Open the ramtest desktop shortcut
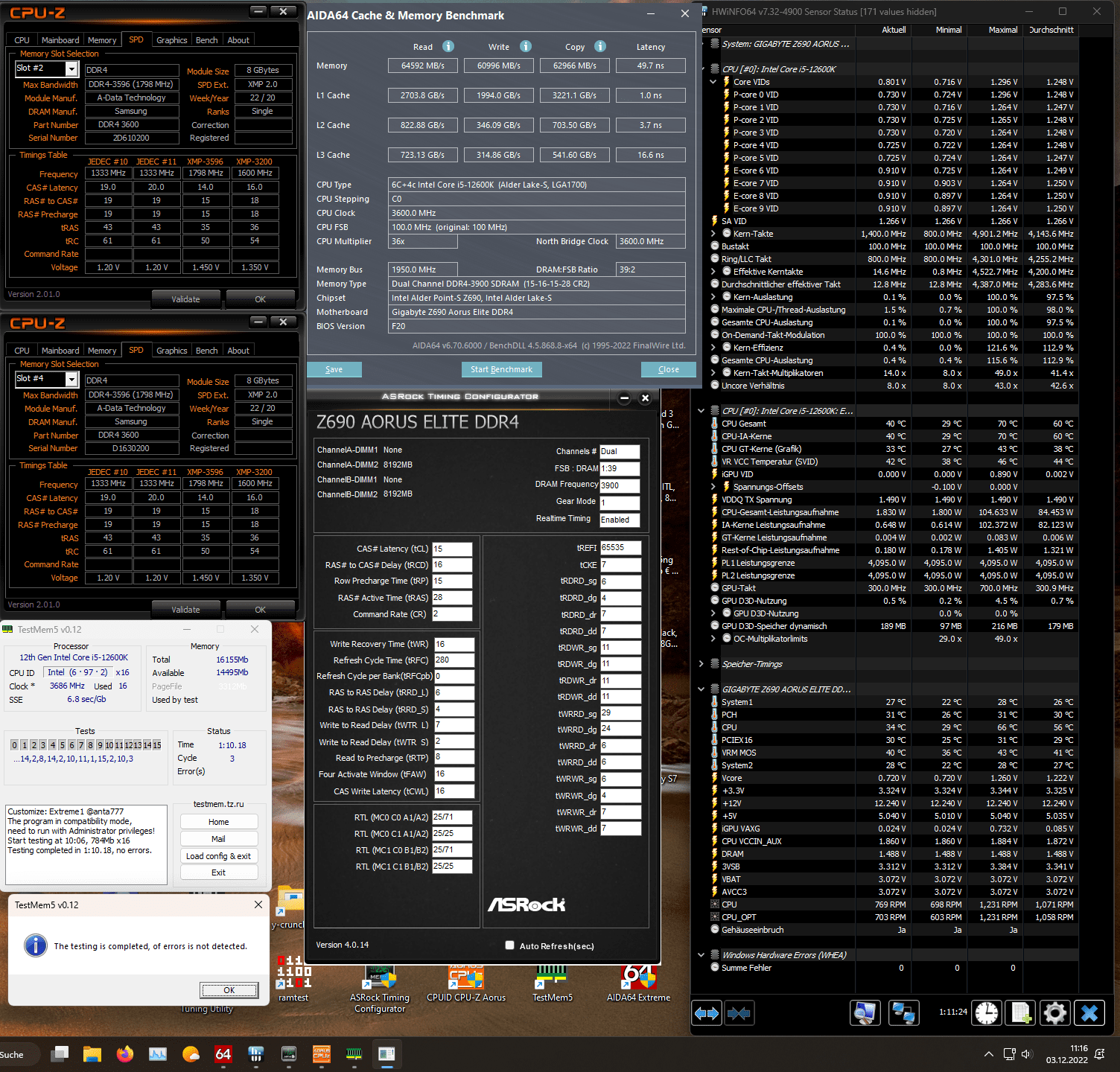The image size is (1120, 1072). (x=293, y=977)
